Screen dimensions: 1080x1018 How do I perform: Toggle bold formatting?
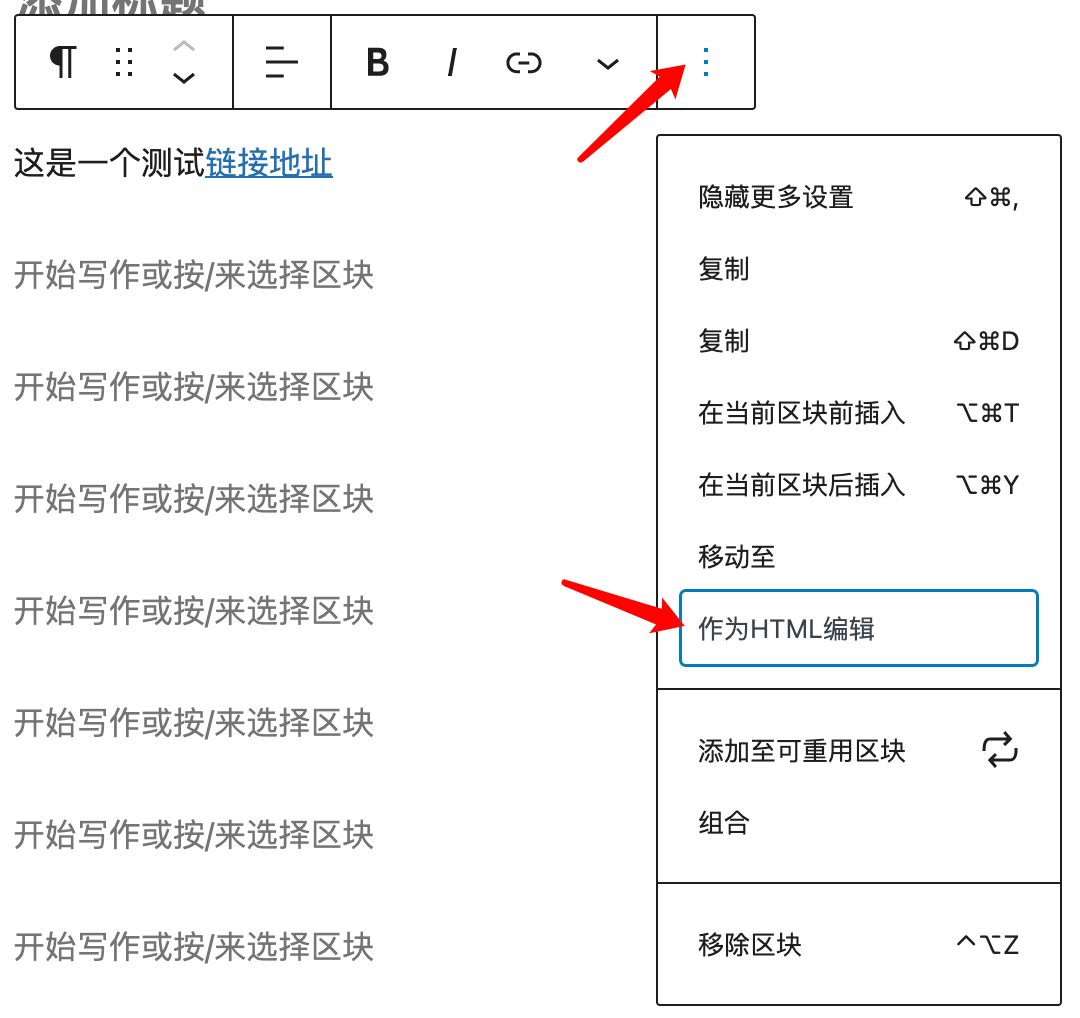click(x=377, y=63)
